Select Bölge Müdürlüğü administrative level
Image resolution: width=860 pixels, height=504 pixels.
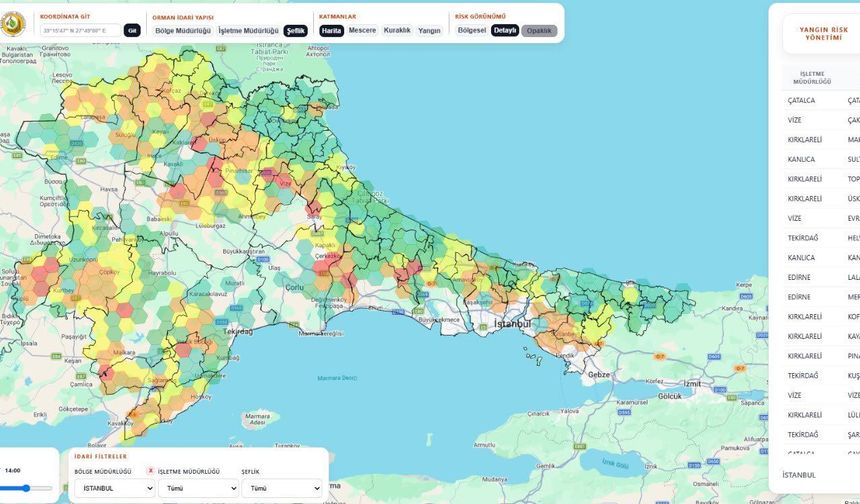tap(183, 31)
